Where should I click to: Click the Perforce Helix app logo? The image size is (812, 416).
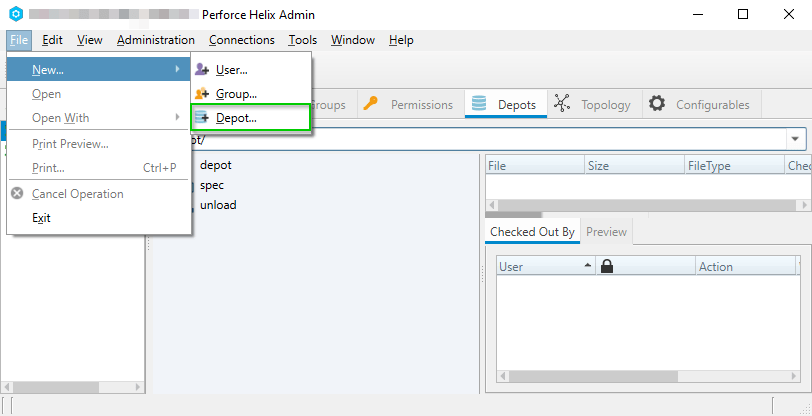[x=16, y=15]
